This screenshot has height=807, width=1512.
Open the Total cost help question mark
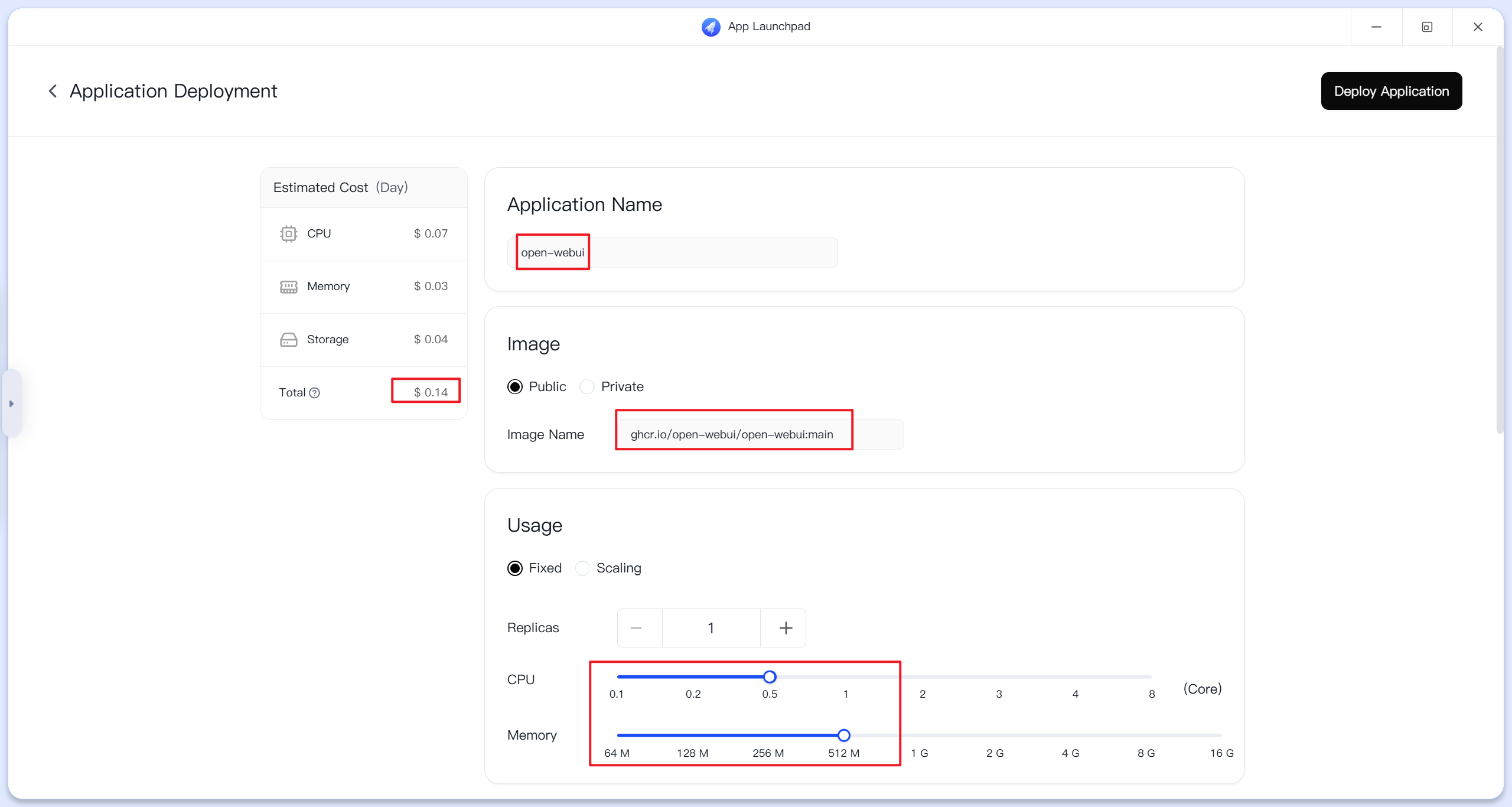click(315, 393)
